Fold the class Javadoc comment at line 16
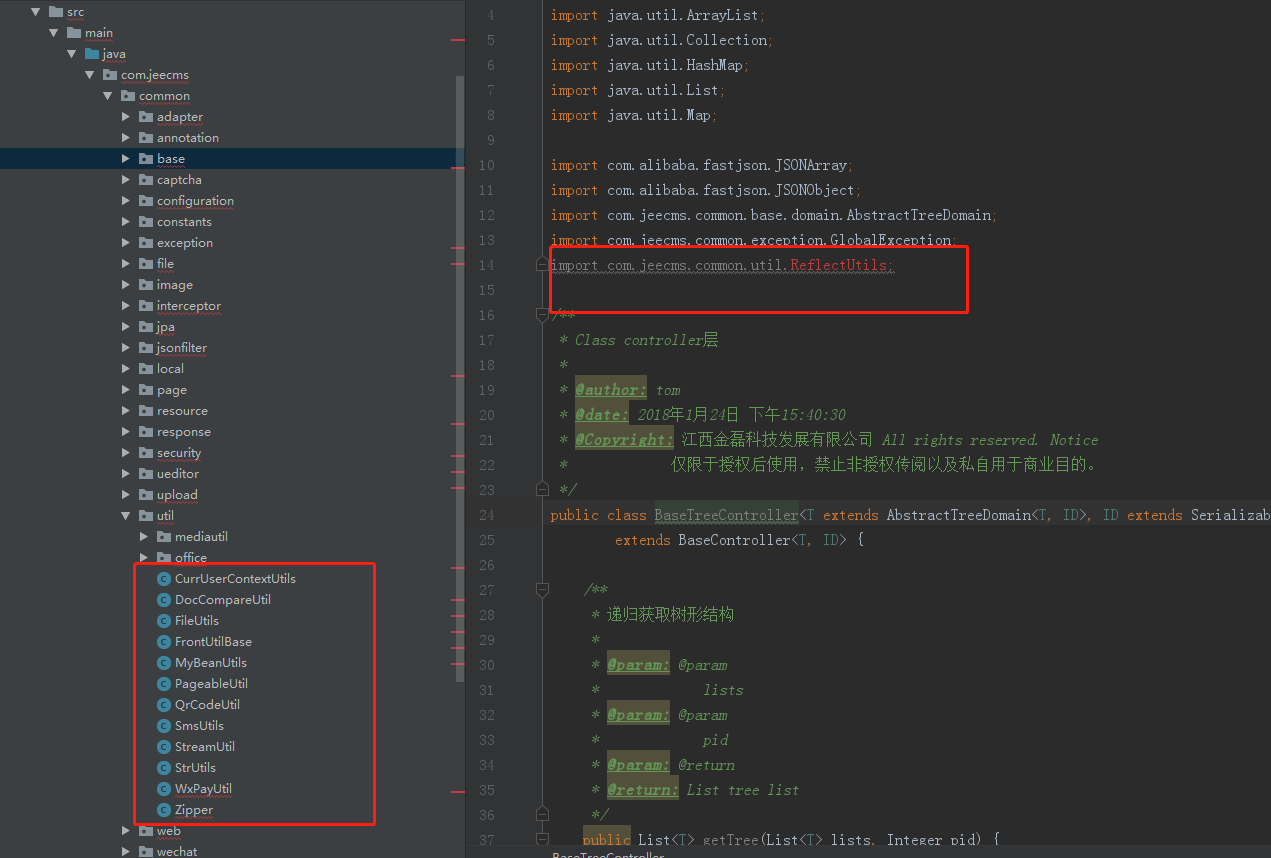The width and height of the screenshot is (1271, 858). 542,316
